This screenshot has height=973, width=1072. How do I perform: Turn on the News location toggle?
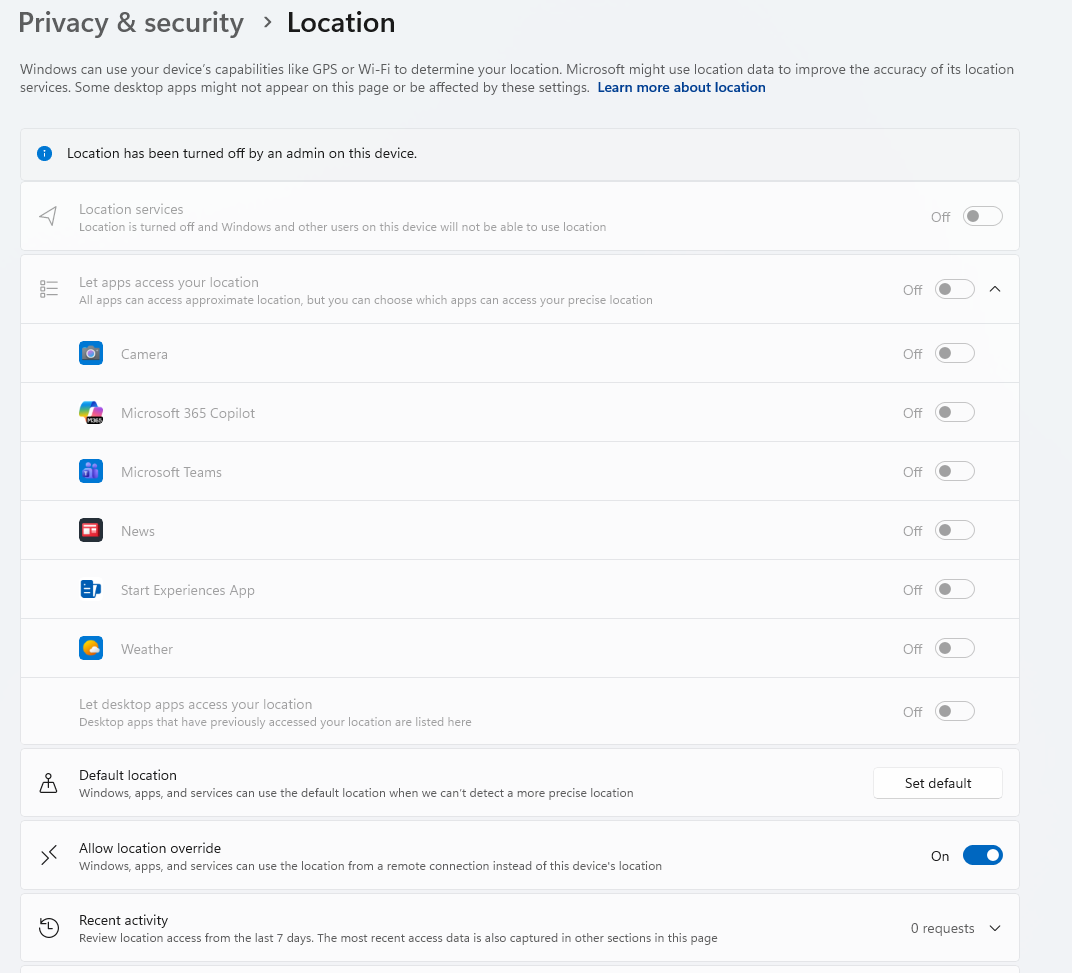pyautogui.click(x=954, y=531)
